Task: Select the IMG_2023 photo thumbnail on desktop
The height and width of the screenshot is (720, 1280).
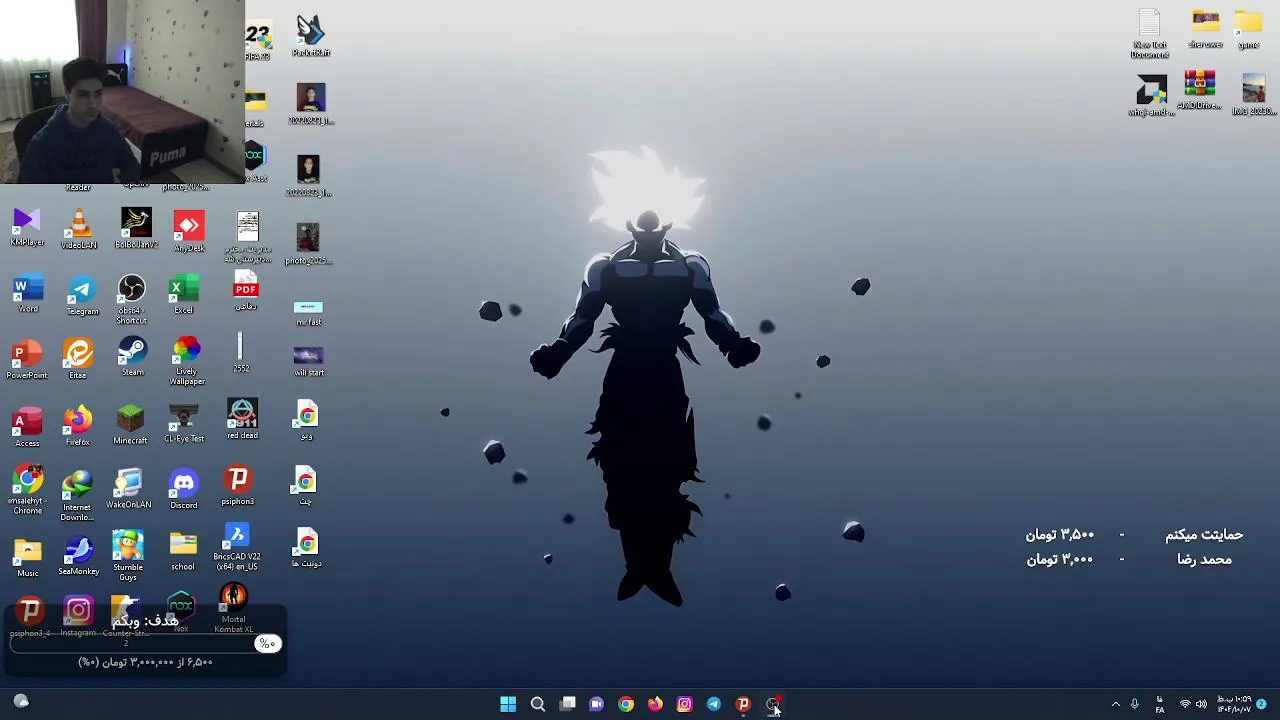Action: pos(1254,96)
